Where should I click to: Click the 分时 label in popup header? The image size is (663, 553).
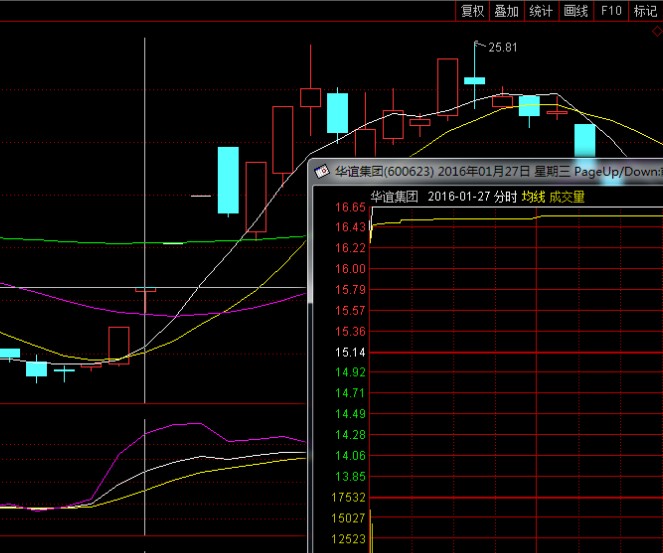coord(505,197)
